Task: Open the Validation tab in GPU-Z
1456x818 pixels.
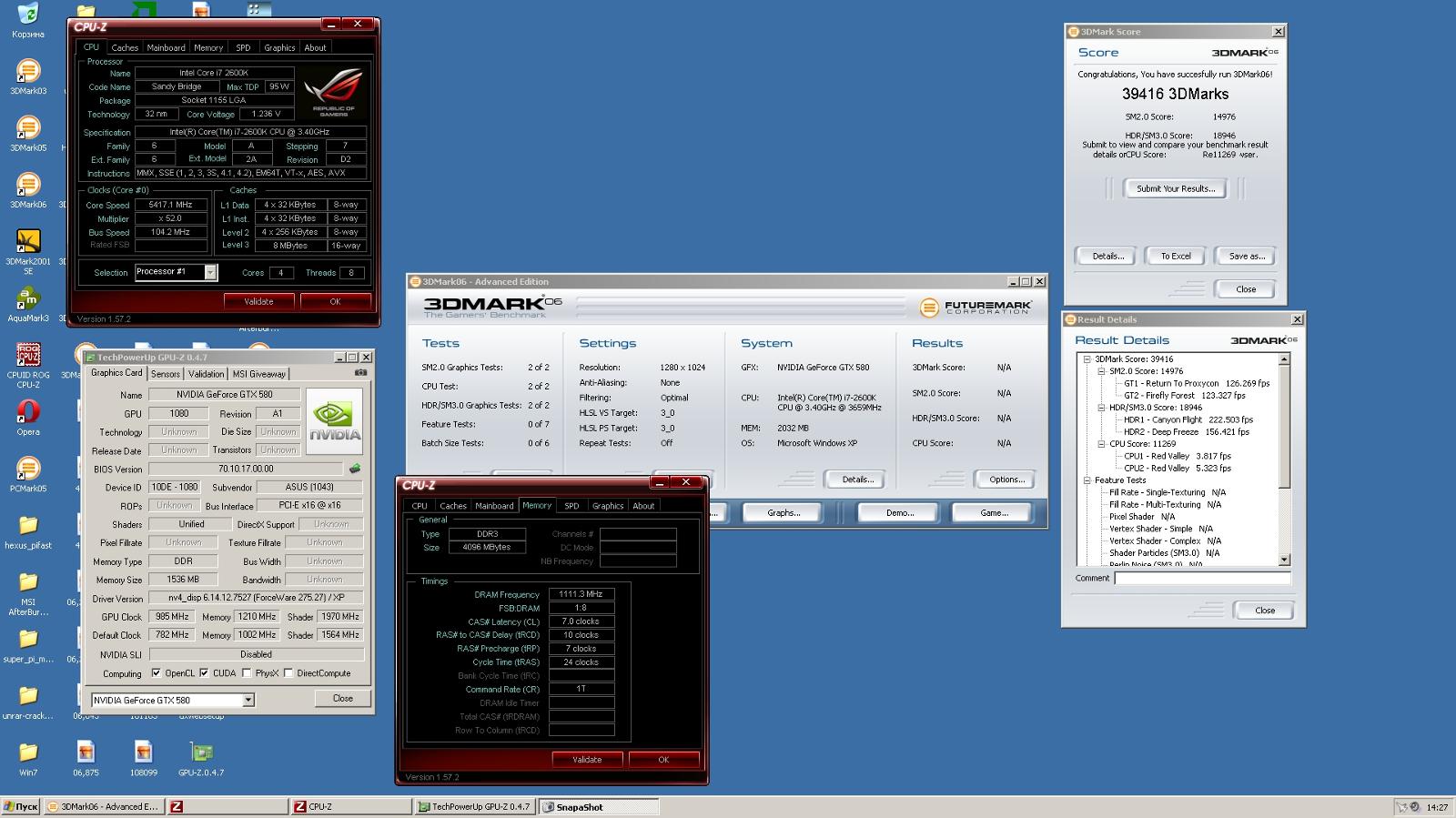Action: tap(207, 373)
